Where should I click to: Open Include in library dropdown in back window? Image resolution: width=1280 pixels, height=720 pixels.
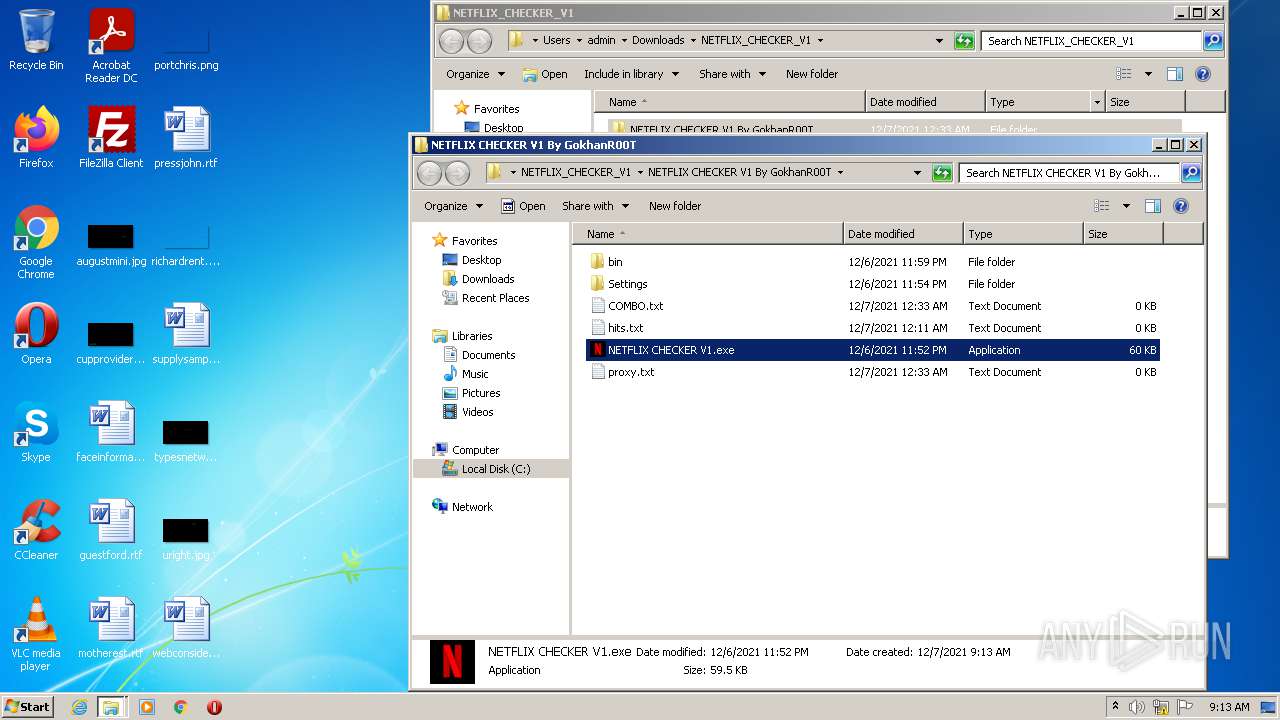[631, 74]
